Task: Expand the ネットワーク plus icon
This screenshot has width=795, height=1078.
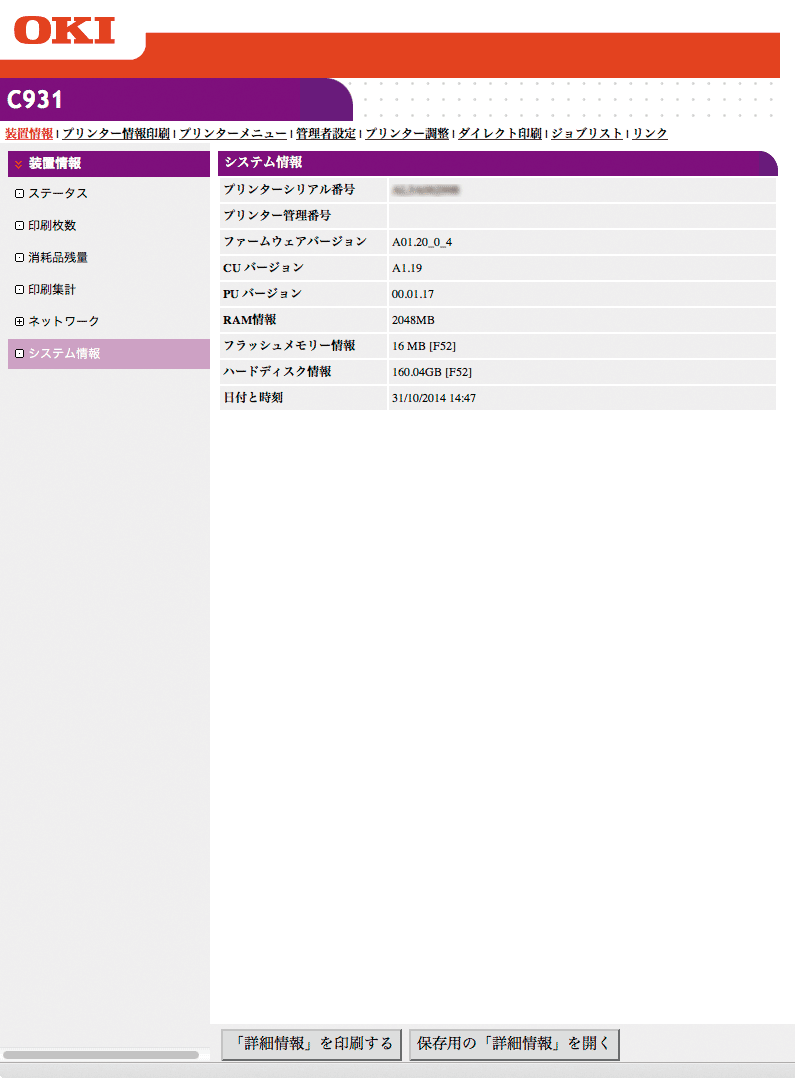Action: (19, 321)
